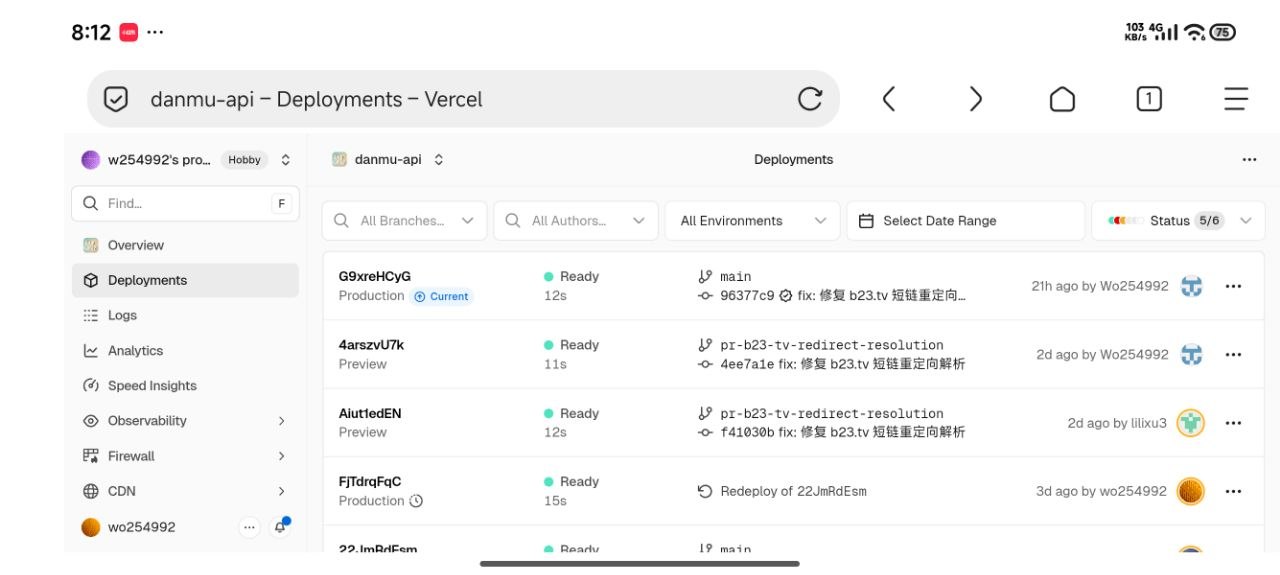Click the Current badge on the G9xreHCyG deployment
This screenshot has width=1280, height=575.
442,296
